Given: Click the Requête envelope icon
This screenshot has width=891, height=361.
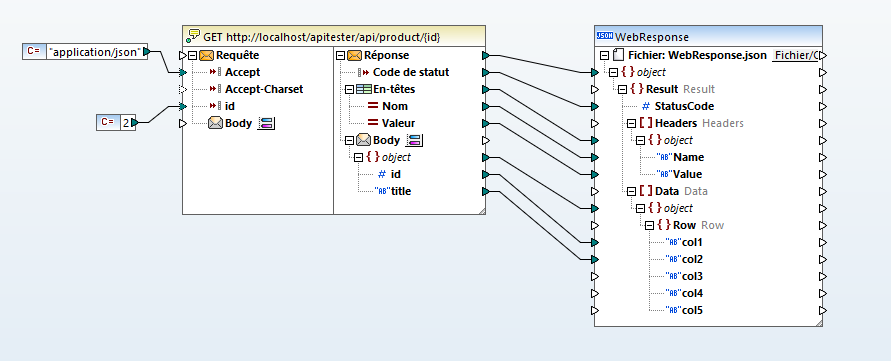Looking at the screenshot, I should 206,55.
